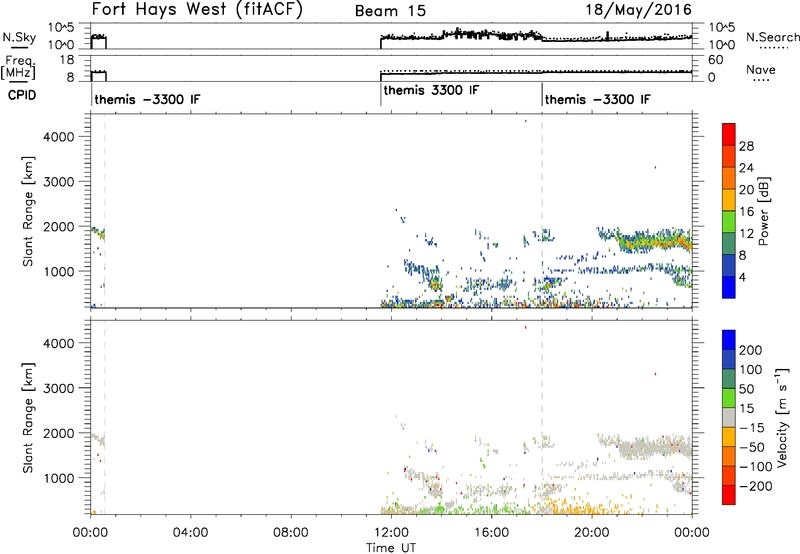This screenshot has height=554, width=800.
Task: Click the strong power echo band near 2000 km after 21:00
Action: [x=653, y=240]
